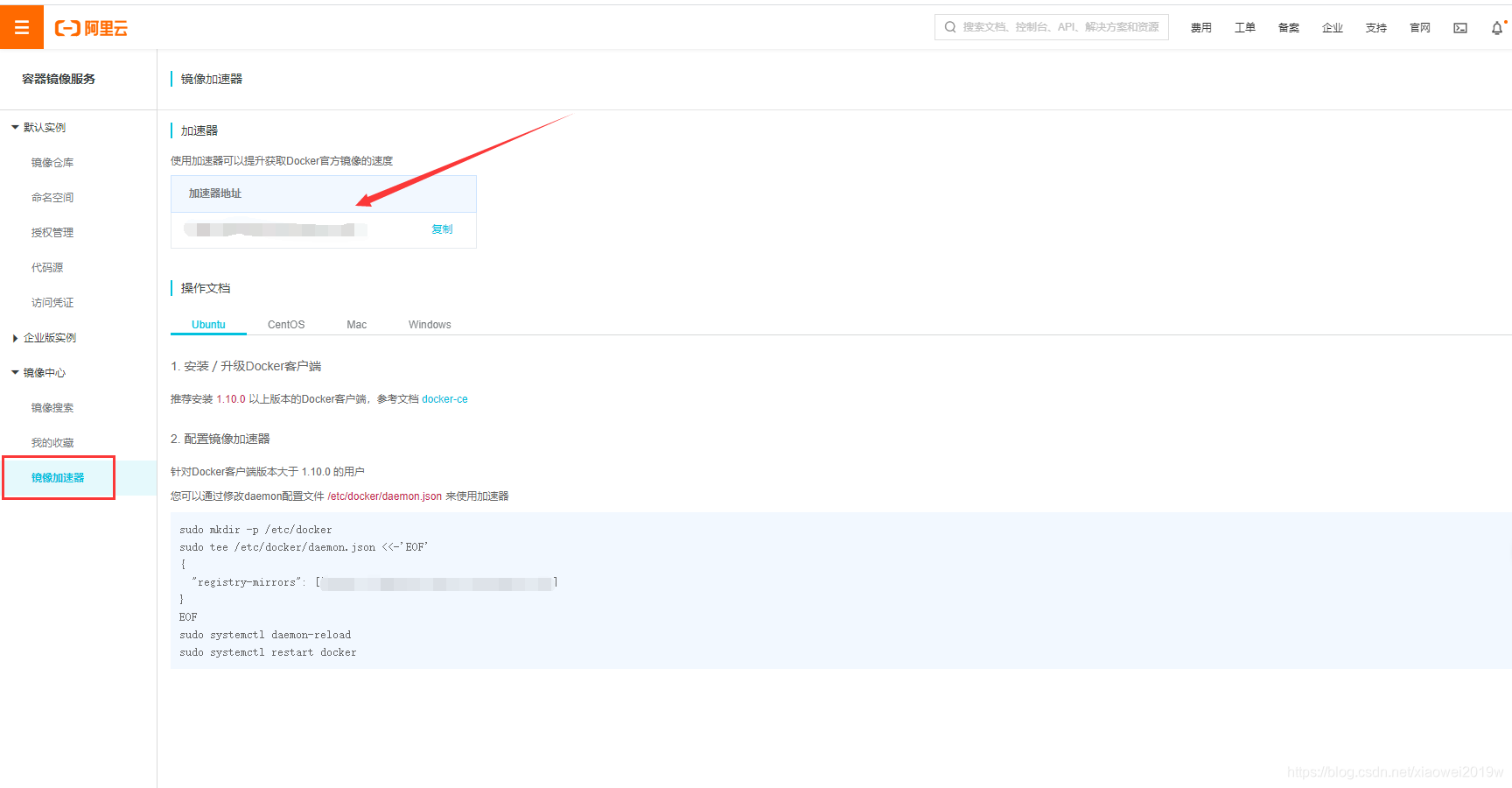Open the 支持 menu
The height and width of the screenshot is (788, 1512).
(1376, 28)
